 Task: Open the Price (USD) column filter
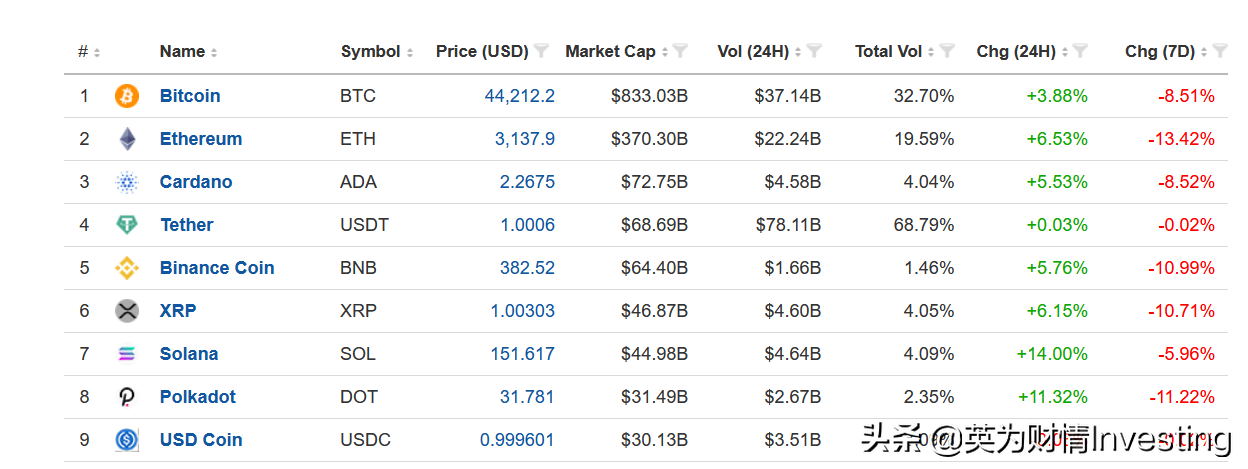541,51
